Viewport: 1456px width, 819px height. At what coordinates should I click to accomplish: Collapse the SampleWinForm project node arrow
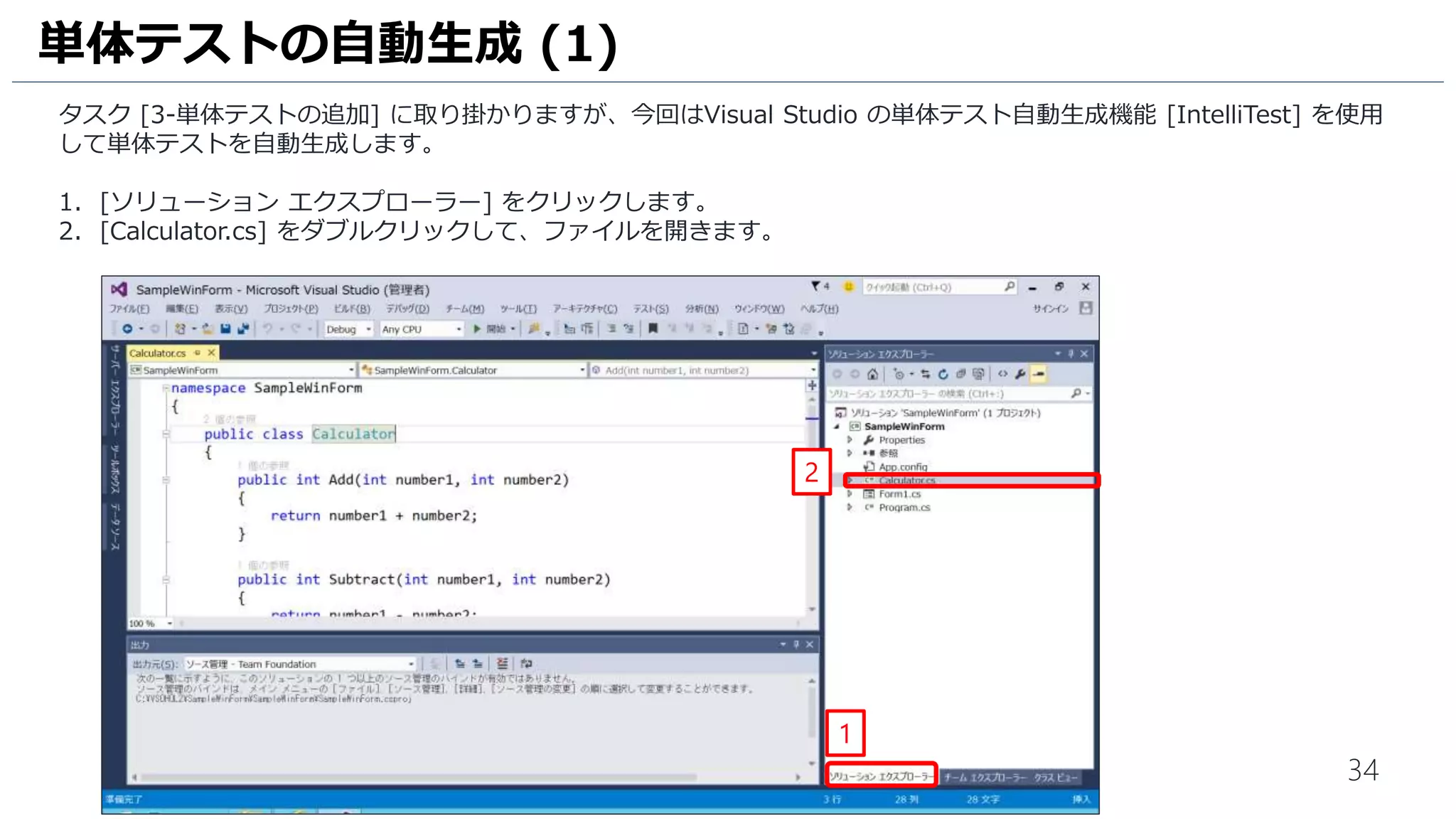(x=837, y=427)
